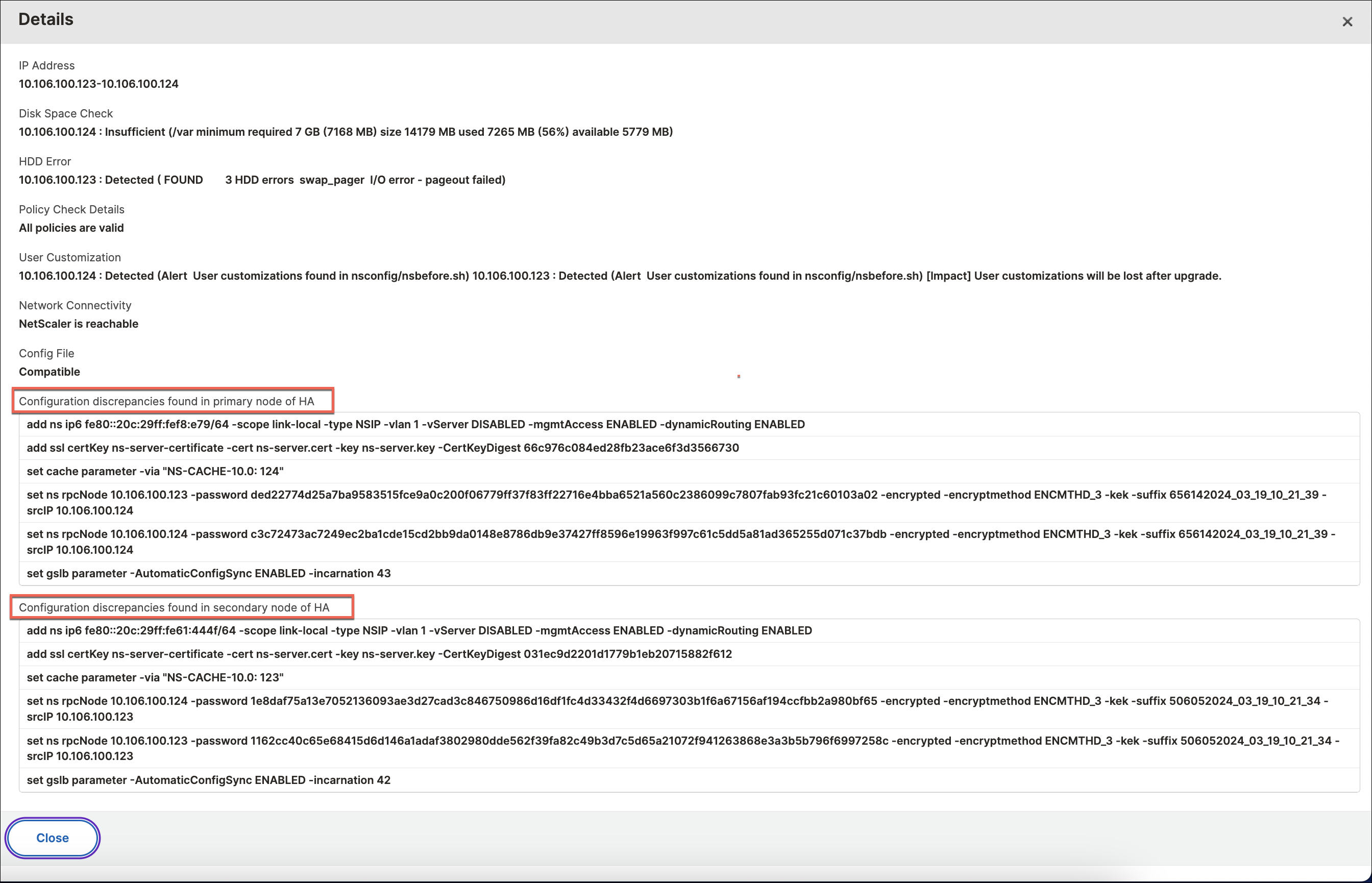This screenshot has height=883, width=1372.
Task: Select the 10.106.100.124 insufficient disk space message
Action: point(346,132)
